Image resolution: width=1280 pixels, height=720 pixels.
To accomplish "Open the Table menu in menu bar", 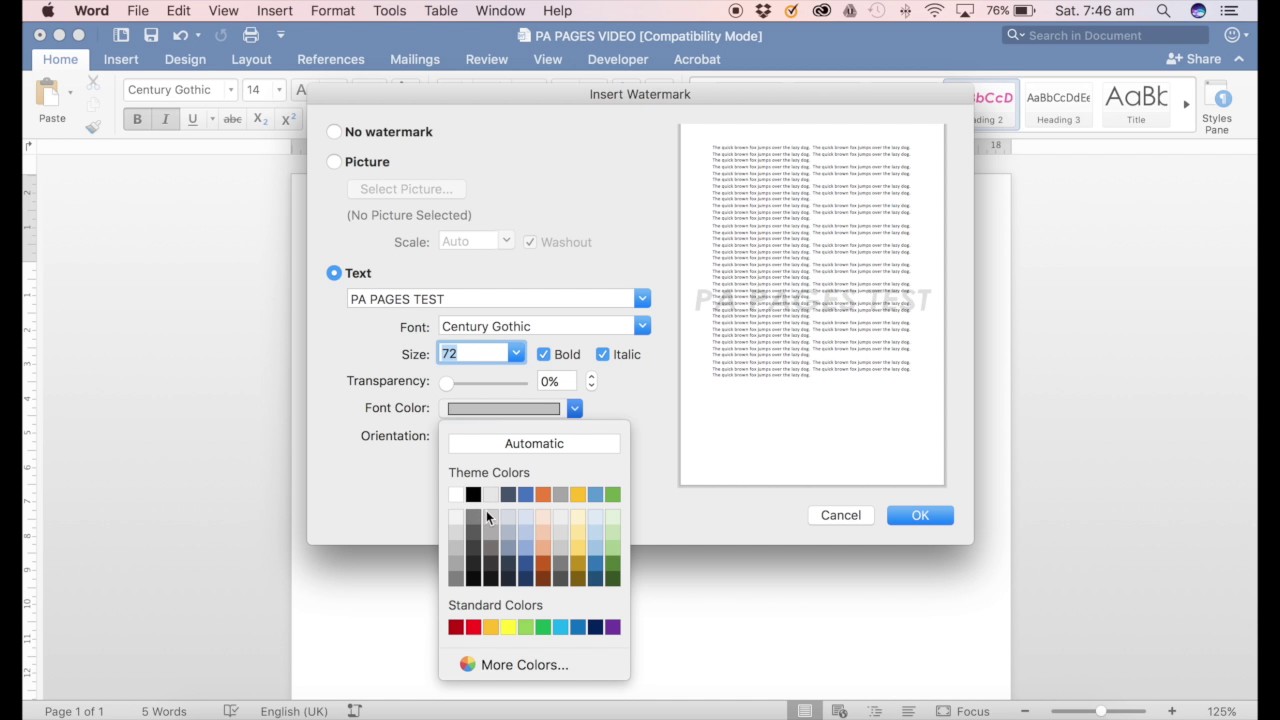I will (440, 11).
